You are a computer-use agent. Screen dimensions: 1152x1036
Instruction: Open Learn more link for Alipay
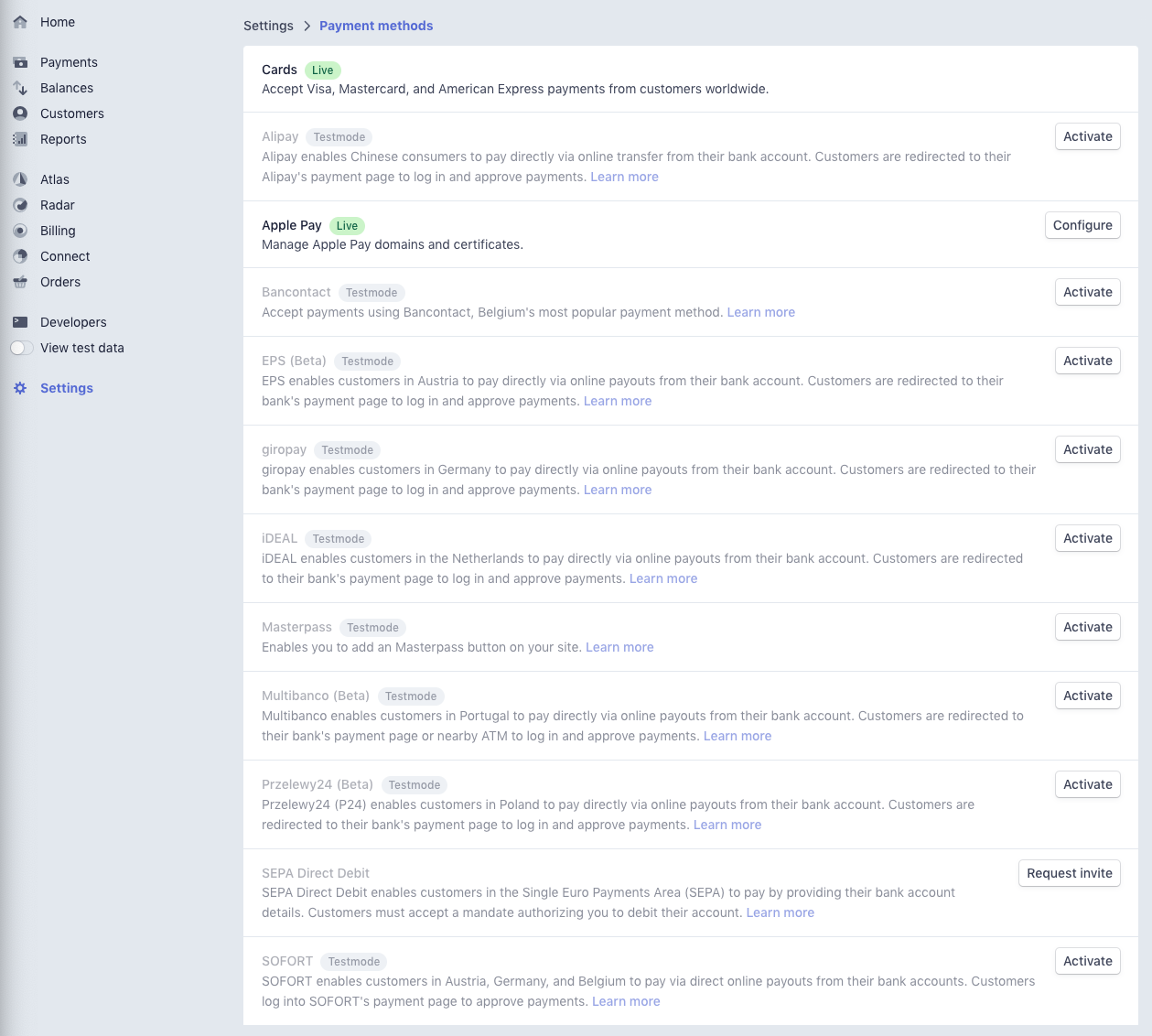tap(624, 177)
